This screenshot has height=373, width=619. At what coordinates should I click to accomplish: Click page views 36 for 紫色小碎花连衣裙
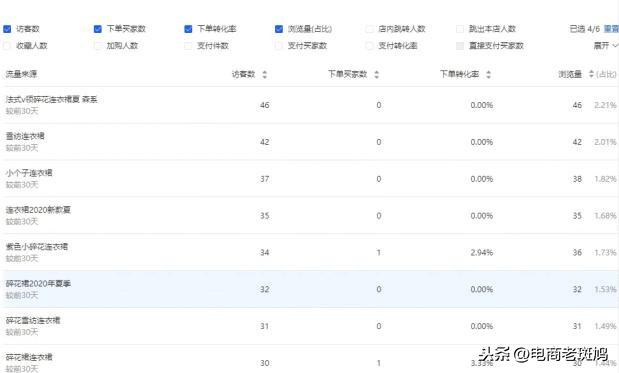[577, 253]
